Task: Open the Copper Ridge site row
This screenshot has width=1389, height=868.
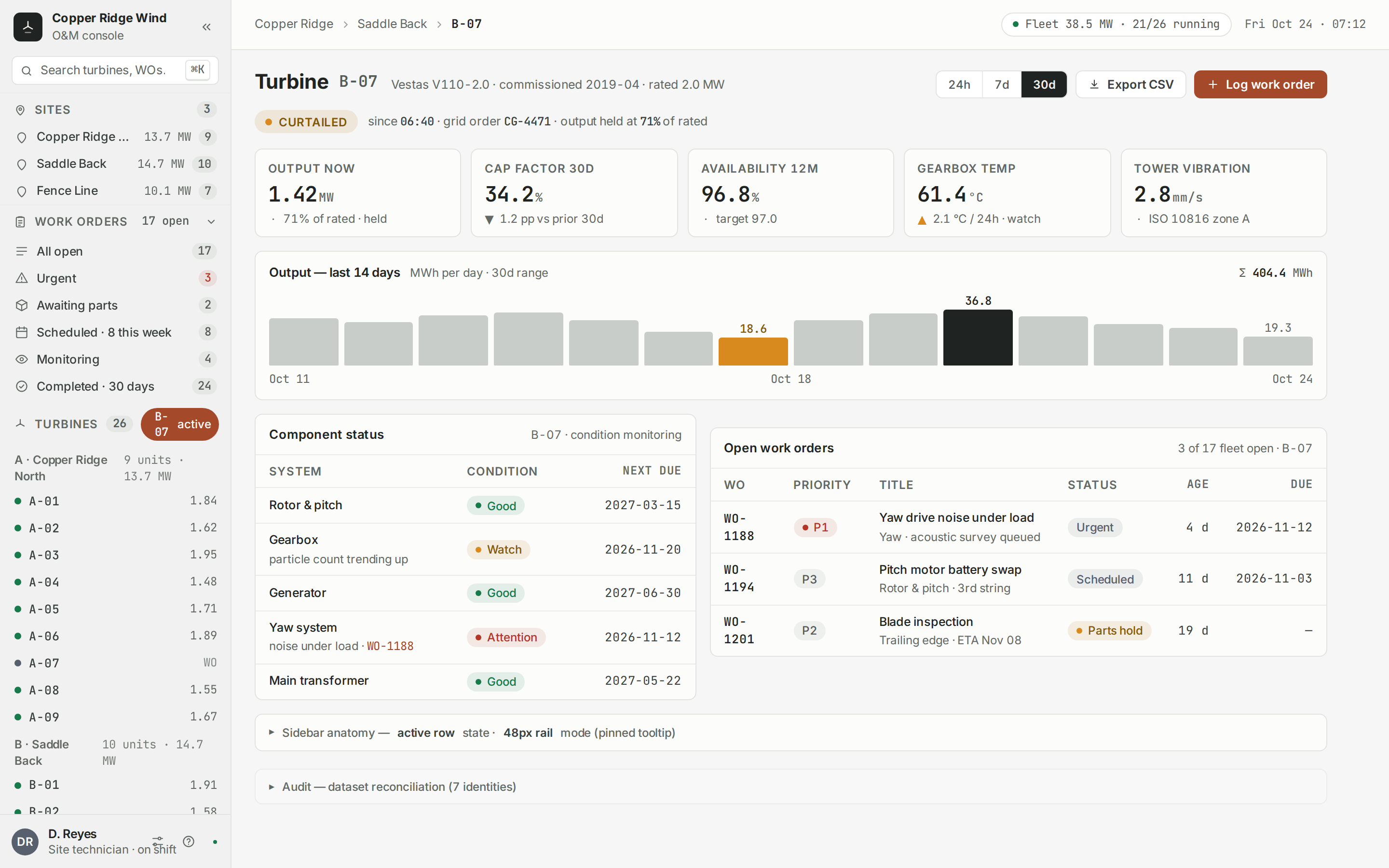Action: [115, 136]
